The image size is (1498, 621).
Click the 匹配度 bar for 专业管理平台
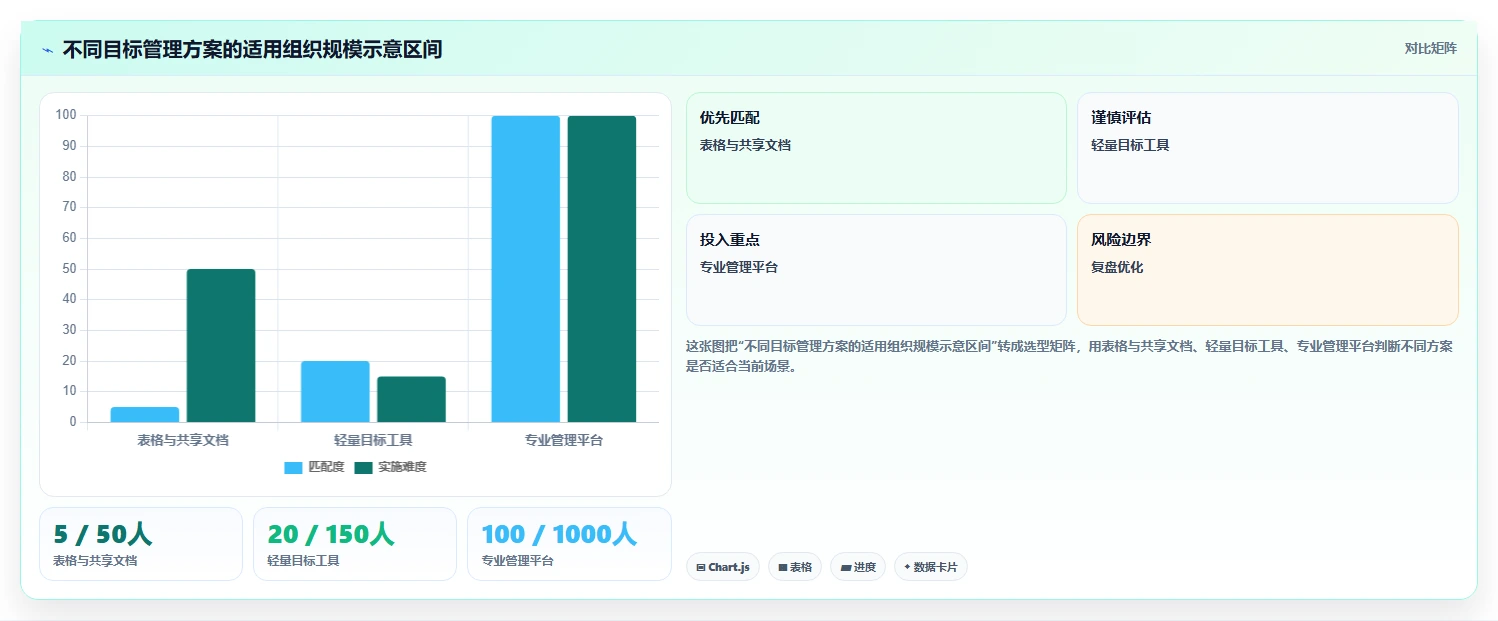[525, 269]
